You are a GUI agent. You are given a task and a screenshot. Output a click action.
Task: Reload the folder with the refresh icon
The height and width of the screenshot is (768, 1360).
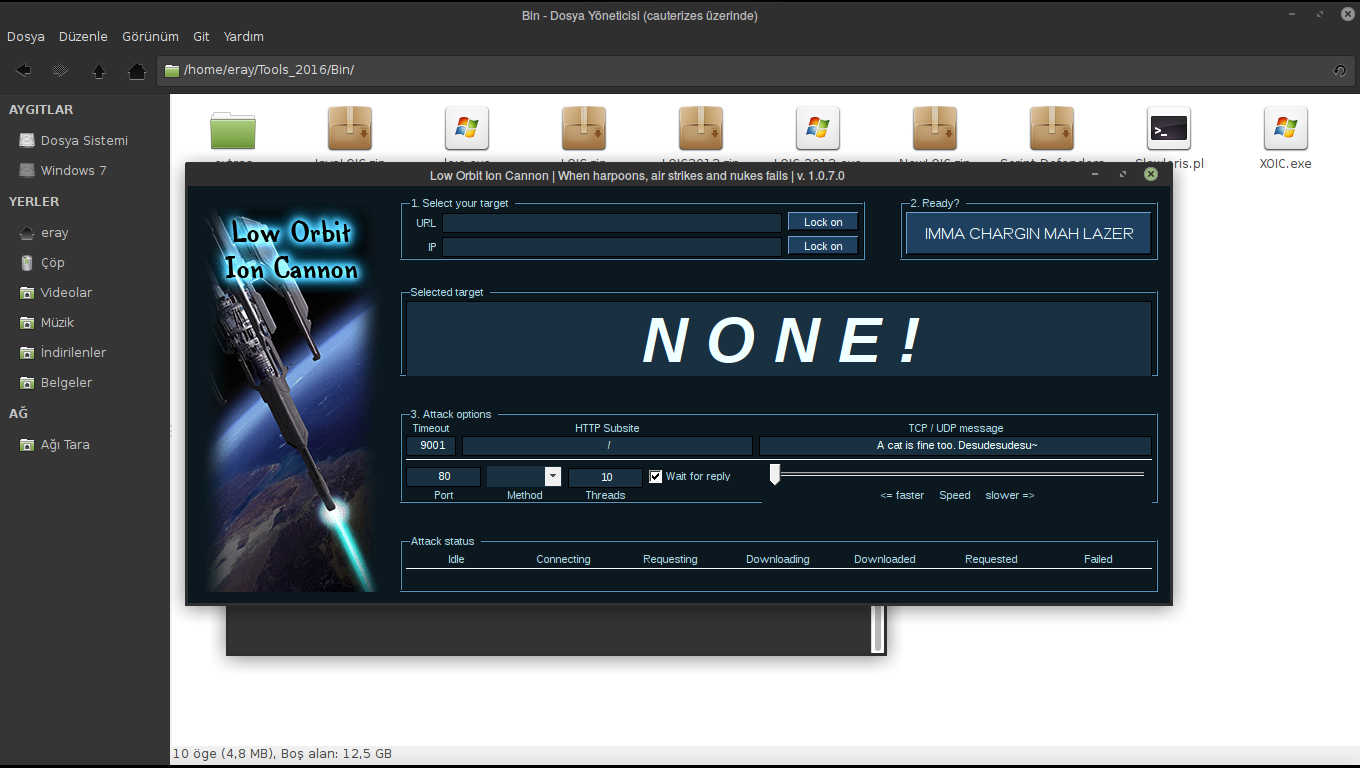click(x=1339, y=71)
